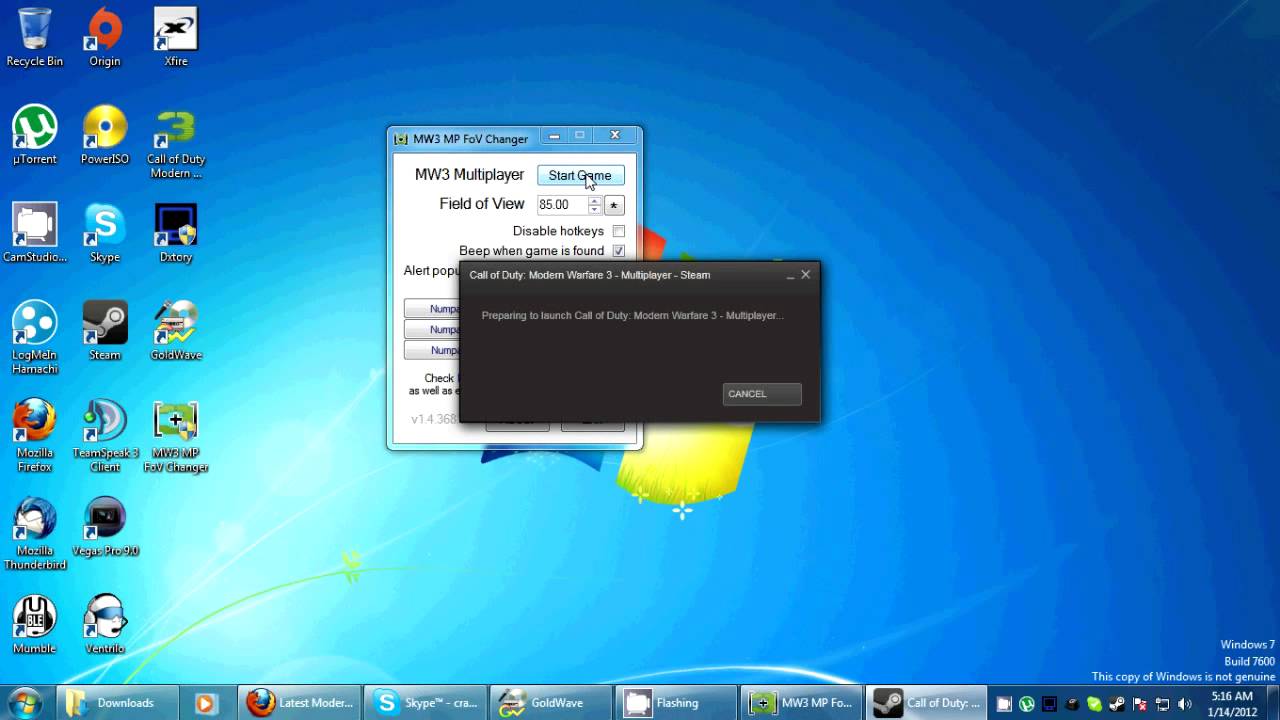
Task: Select the TeamSpeak 3 Client desktop icon
Action: (x=104, y=436)
